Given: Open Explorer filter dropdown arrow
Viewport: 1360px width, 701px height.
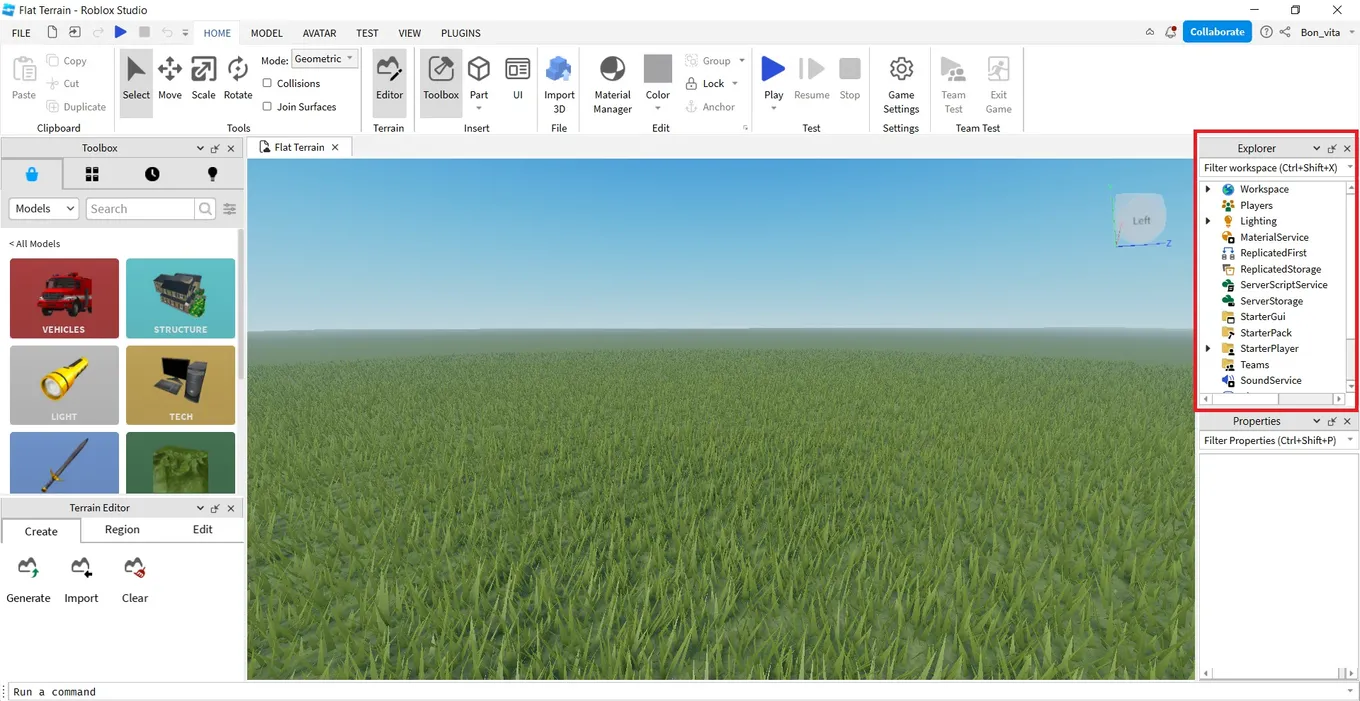Looking at the screenshot, I should (x=1350, y=168).
